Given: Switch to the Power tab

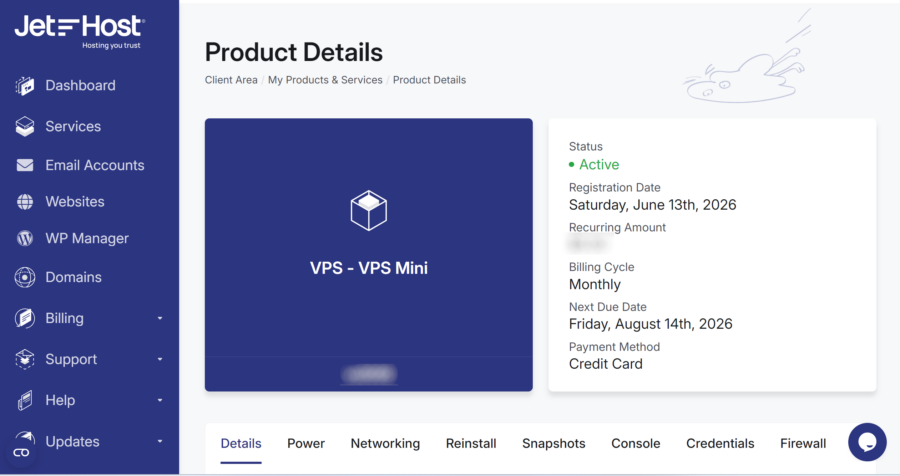Looking at the screenshot, I should tap(306, 444).
